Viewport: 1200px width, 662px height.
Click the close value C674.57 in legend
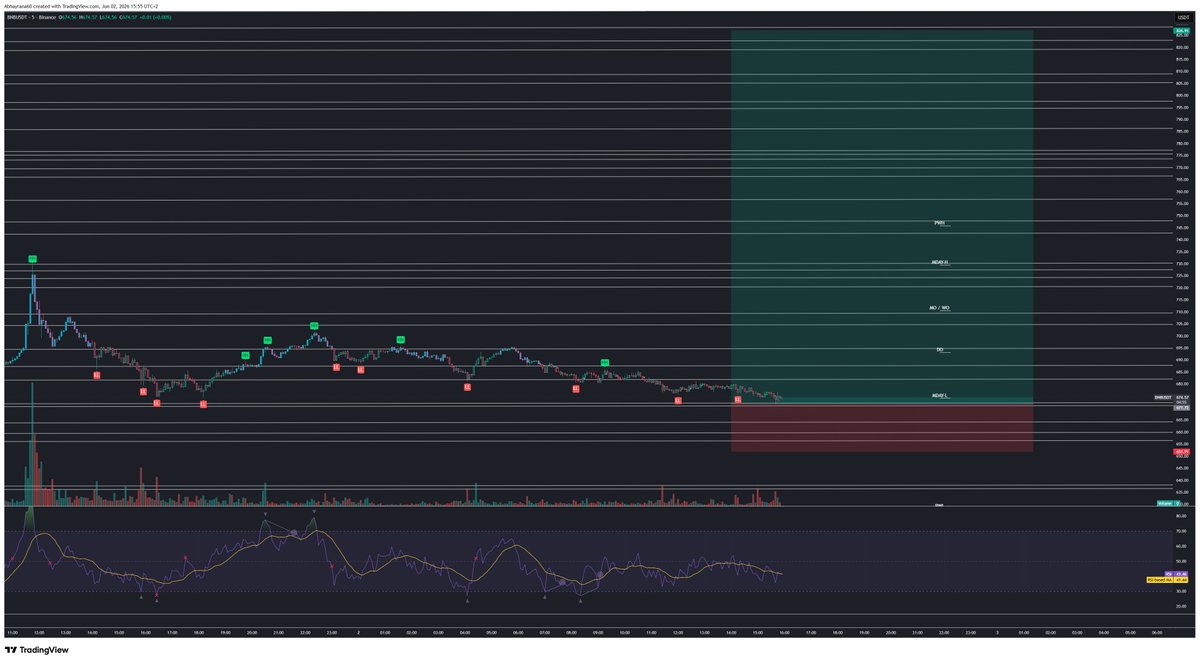point(128,17)
